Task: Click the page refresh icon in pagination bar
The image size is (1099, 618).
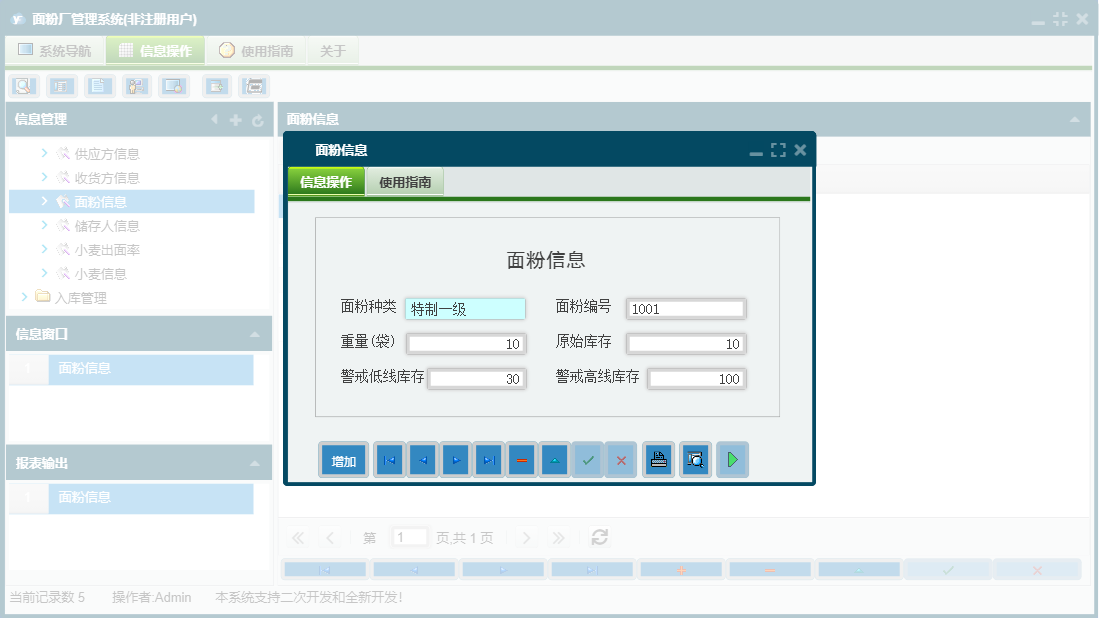Action: tap(598, 537)
